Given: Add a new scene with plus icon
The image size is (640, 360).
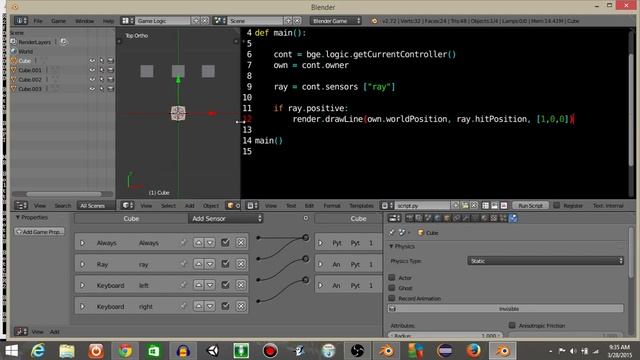Looking at the screenshot, I should [288, 20].
